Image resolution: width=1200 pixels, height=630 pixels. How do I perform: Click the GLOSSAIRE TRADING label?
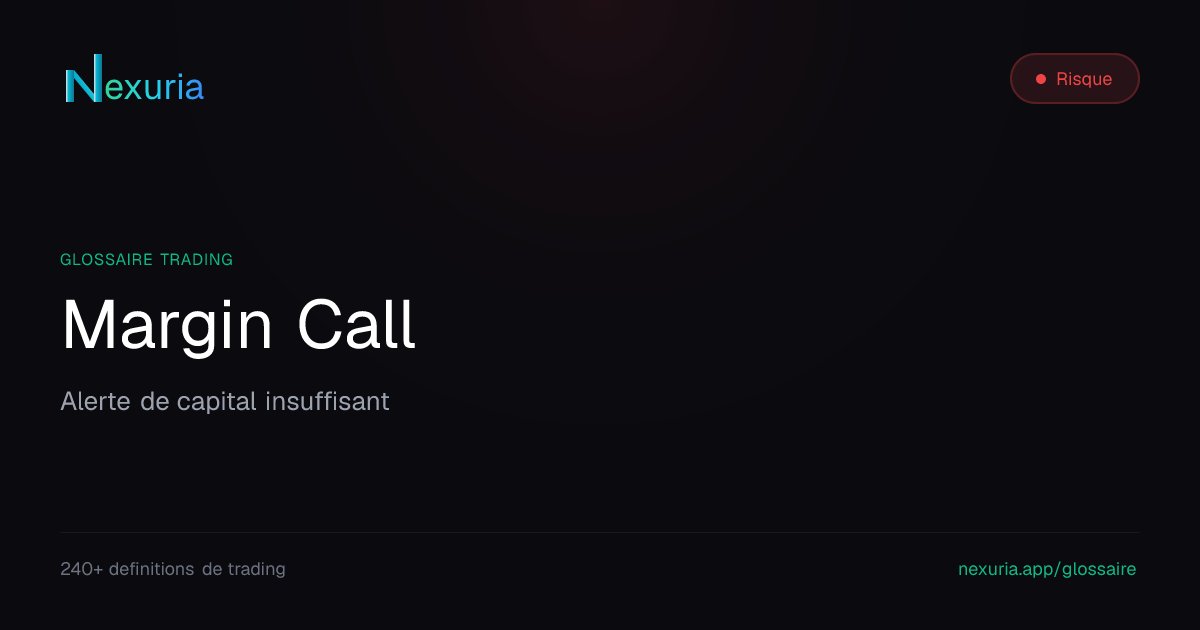click(146, 260)
